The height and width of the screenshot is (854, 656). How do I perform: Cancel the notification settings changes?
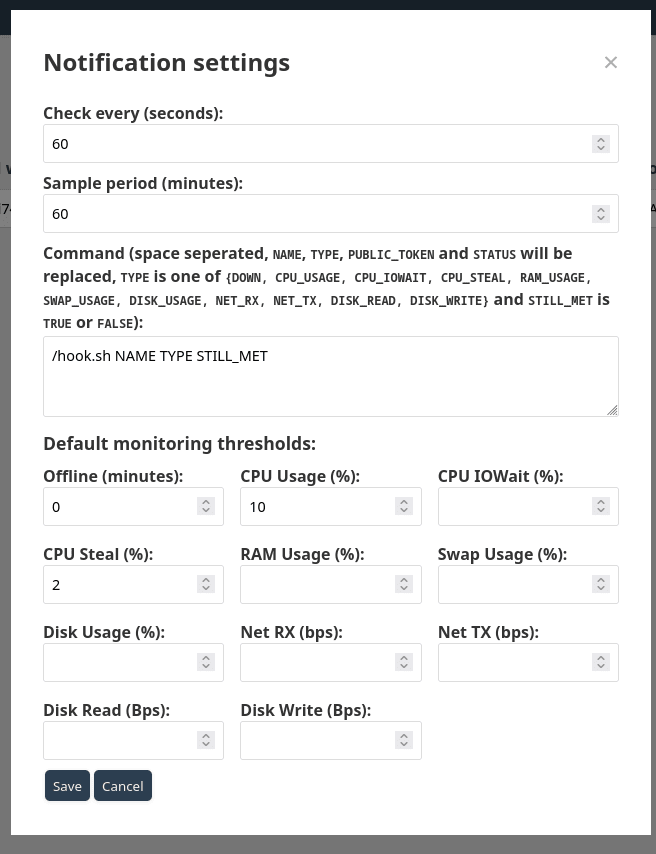click(x=123, y=785)
